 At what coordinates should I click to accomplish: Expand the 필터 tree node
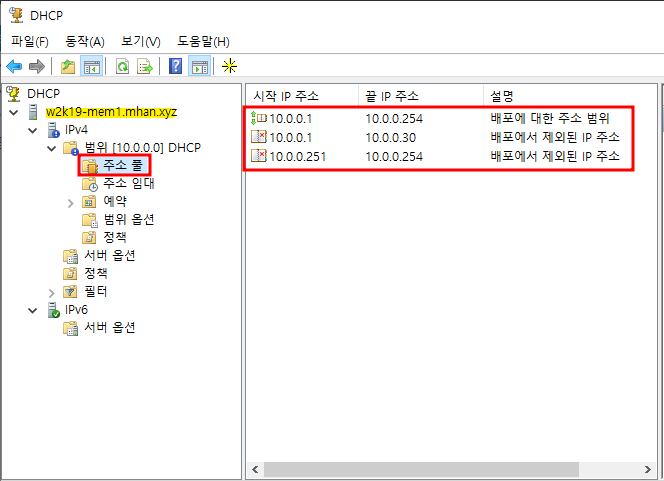(x=52, y=293)
